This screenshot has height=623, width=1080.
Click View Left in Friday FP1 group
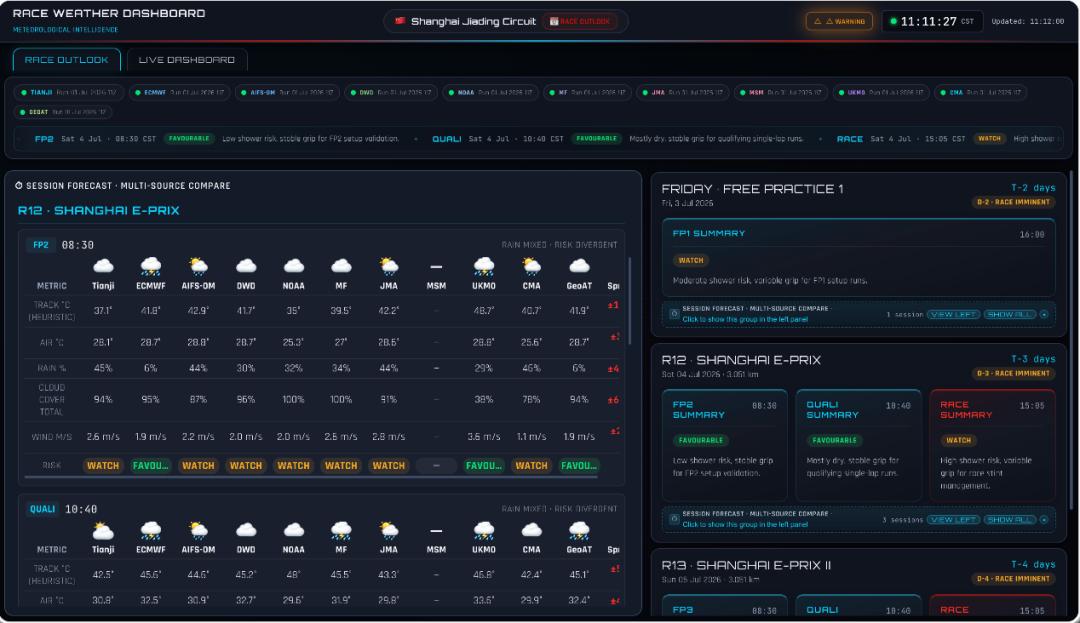click(953, 314)
